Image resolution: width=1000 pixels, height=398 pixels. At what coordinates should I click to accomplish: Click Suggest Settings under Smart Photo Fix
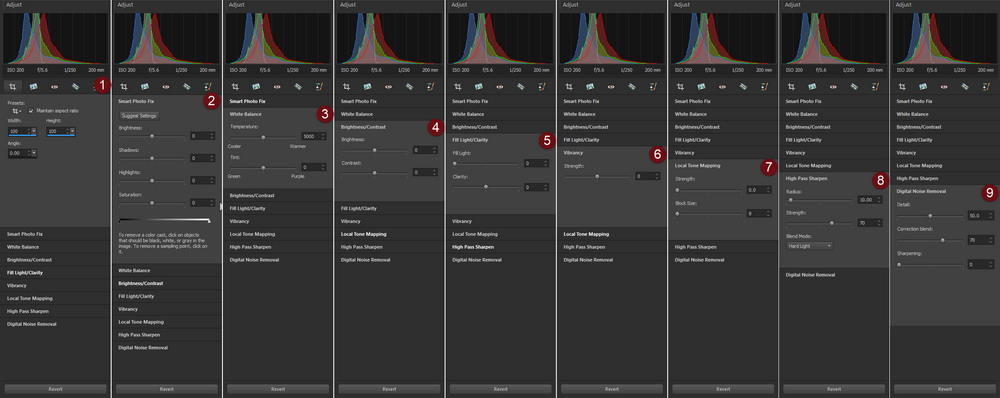[139, 115]
